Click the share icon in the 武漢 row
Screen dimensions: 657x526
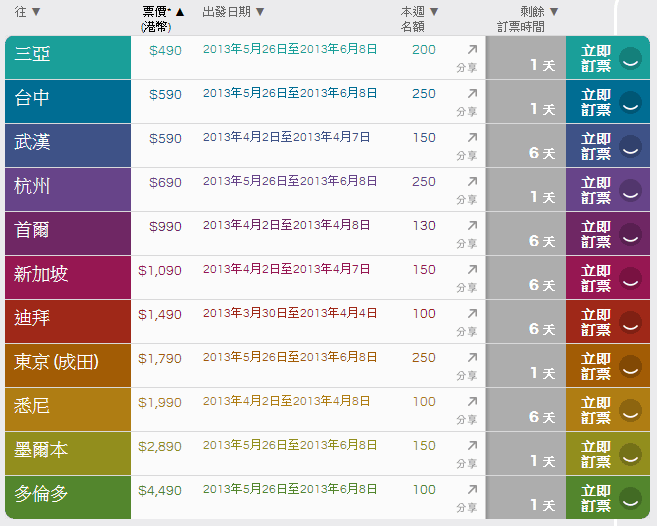(x=472, y=137)
